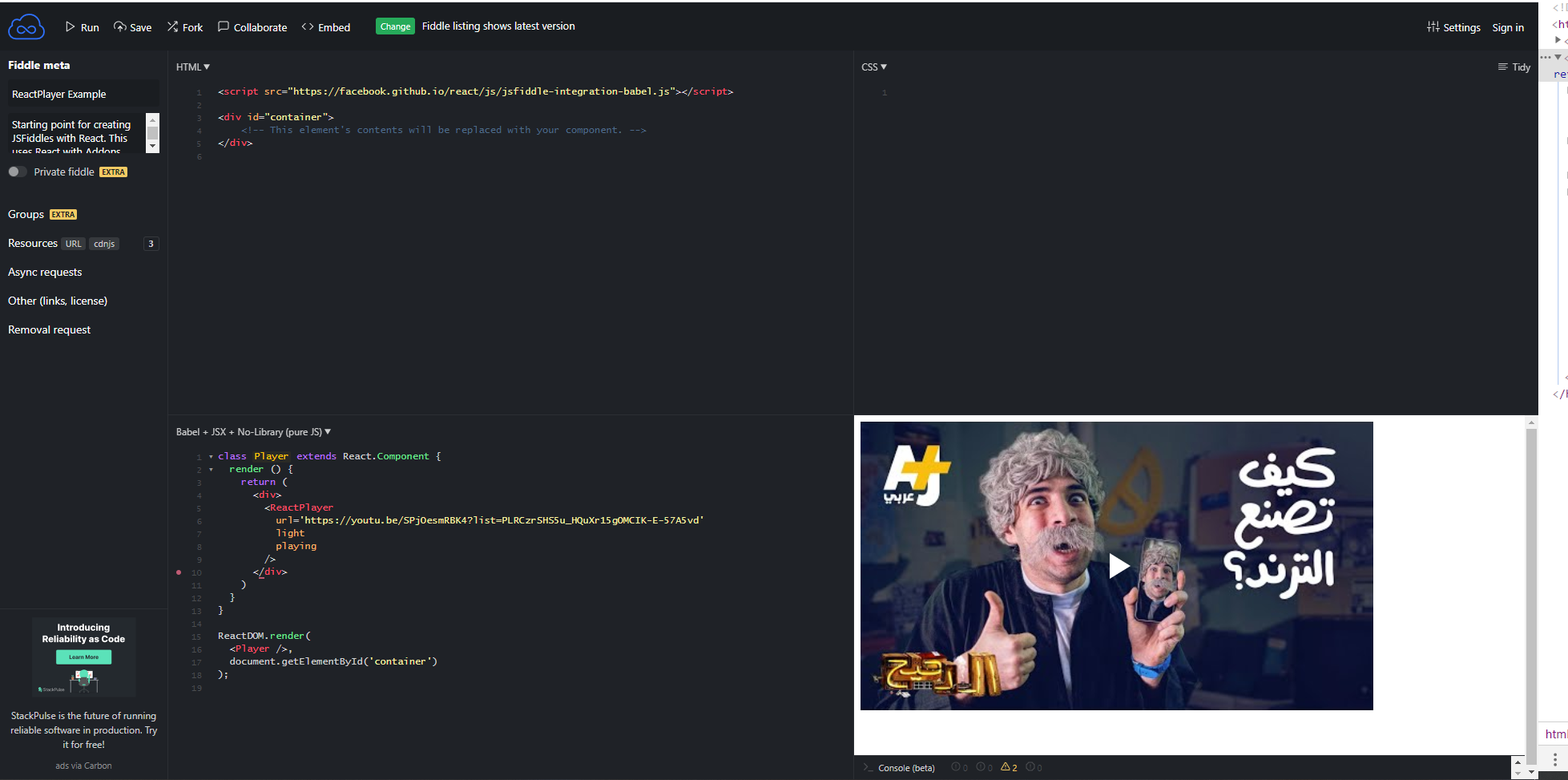Save the current fiddle

pos(132,26)
